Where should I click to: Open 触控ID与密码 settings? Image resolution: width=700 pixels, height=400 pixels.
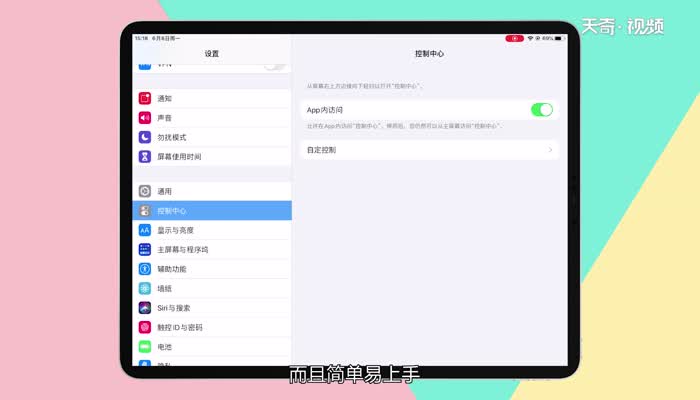[212, 327]
